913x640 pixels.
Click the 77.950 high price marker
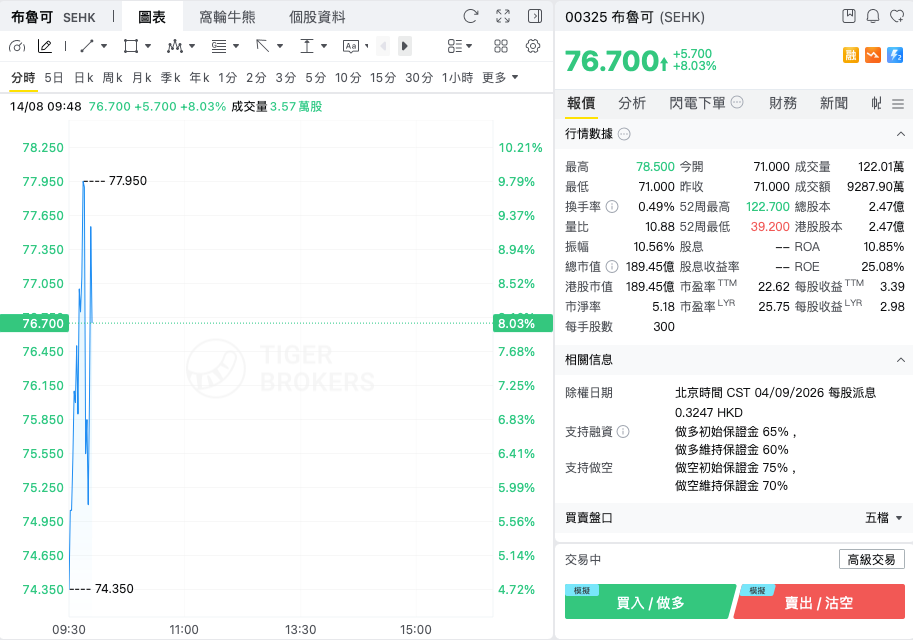point(128,181)
